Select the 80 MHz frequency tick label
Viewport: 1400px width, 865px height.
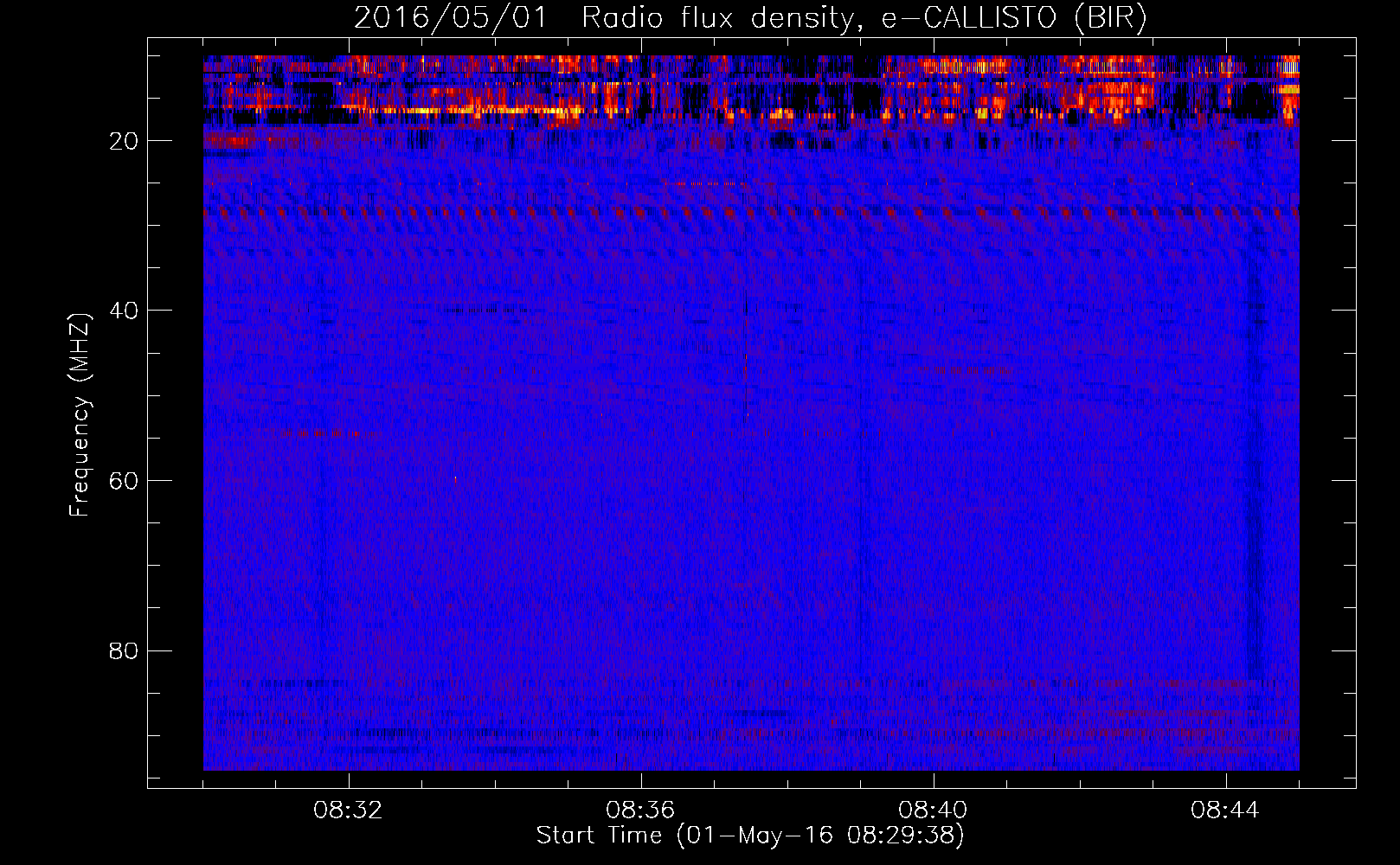[125, 650]
